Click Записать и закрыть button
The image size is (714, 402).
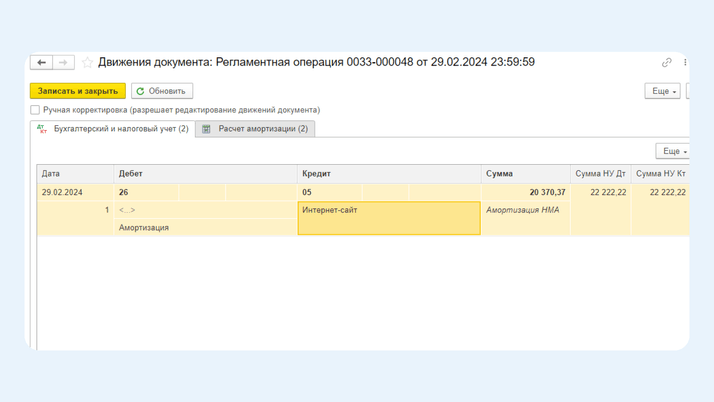pyautogui.click(x=78, y=91)
